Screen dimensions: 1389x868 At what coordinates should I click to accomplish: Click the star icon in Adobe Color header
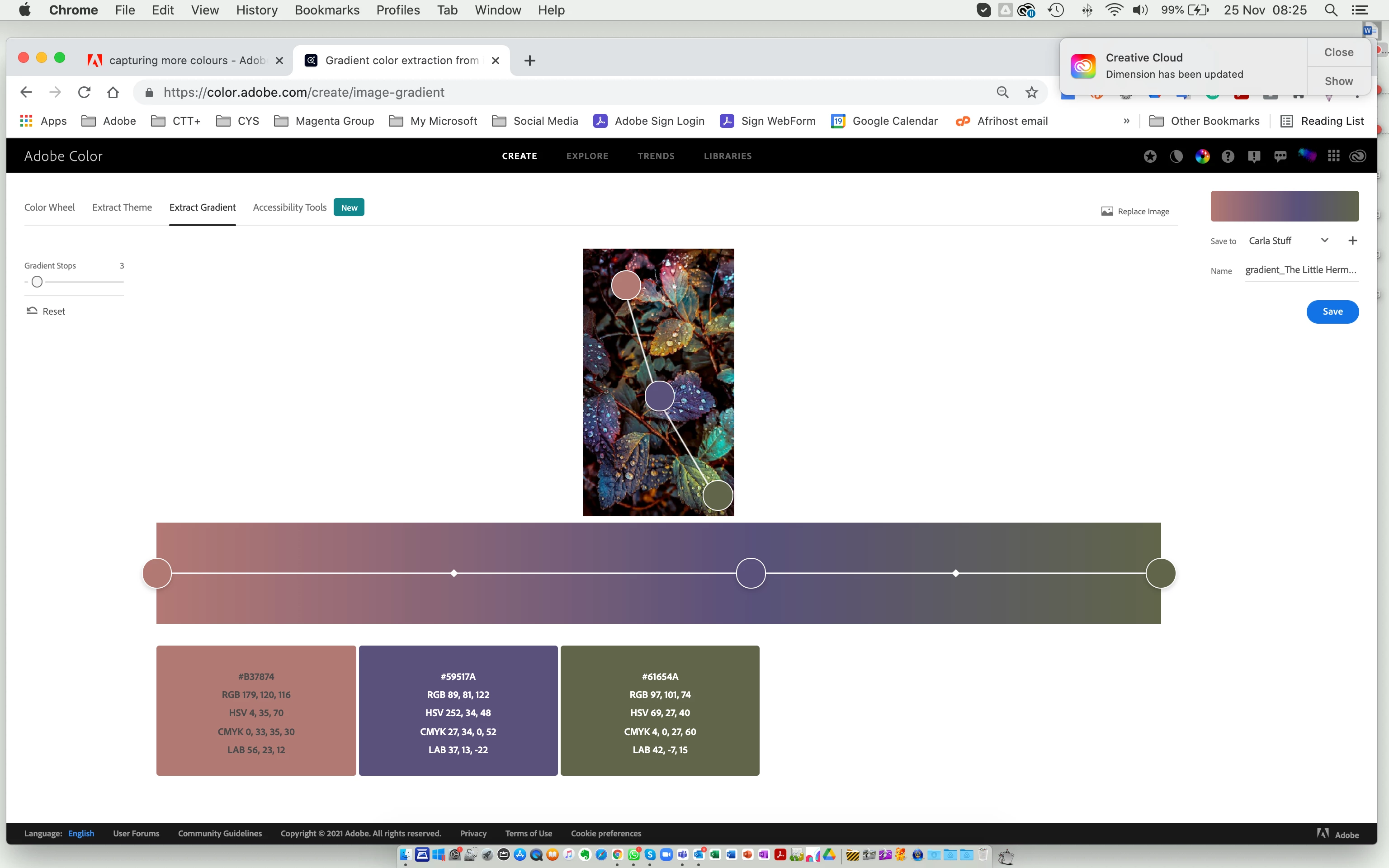point(1150,156)
